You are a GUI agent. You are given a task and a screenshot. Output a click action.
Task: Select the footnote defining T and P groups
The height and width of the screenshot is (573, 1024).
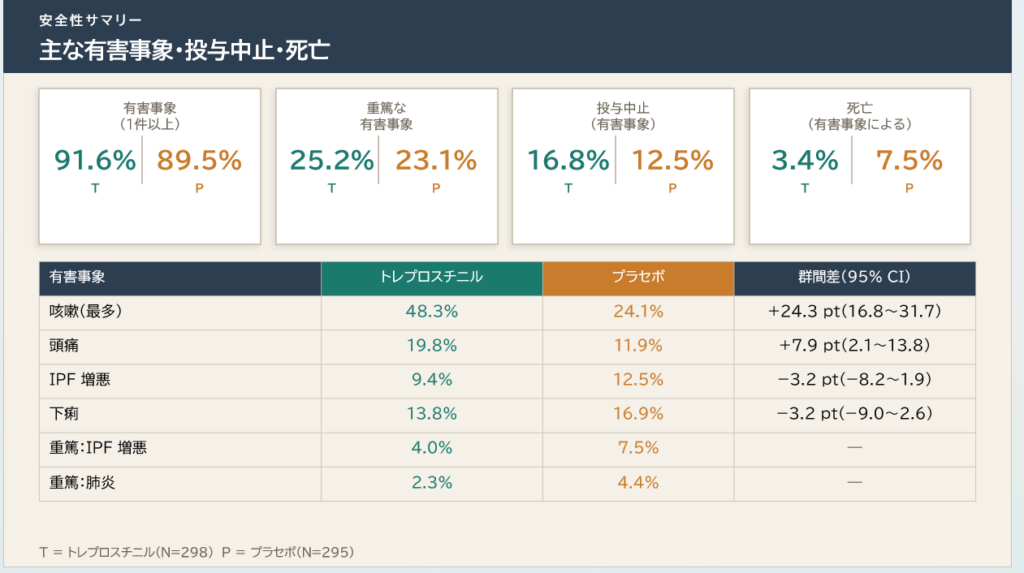[x=197, y=551]
